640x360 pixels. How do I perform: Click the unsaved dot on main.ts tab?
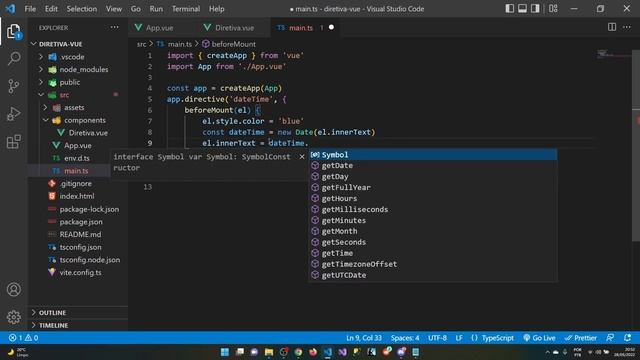click(331, 27)
